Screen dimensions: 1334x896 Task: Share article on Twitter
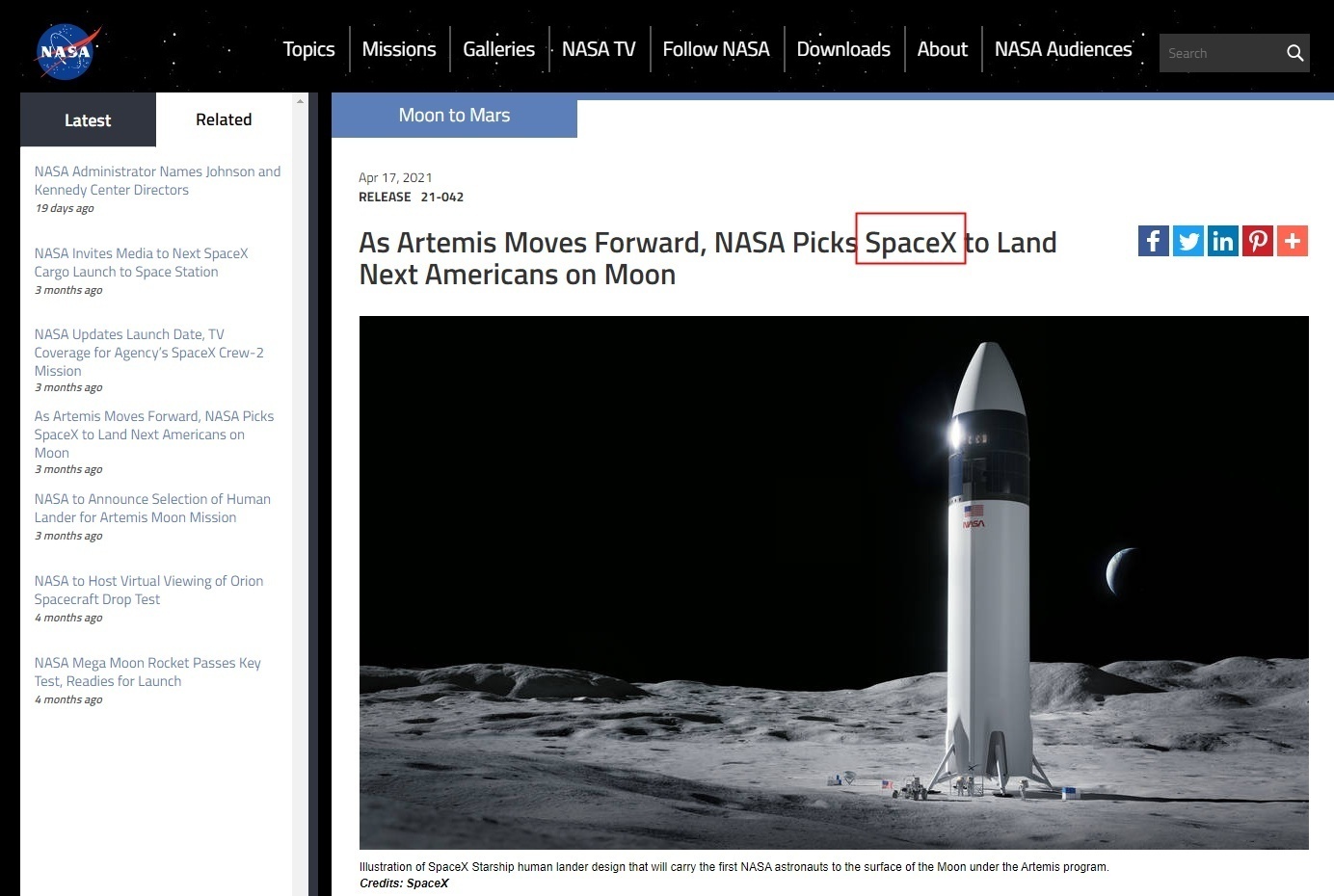(x=1187, y=241)
